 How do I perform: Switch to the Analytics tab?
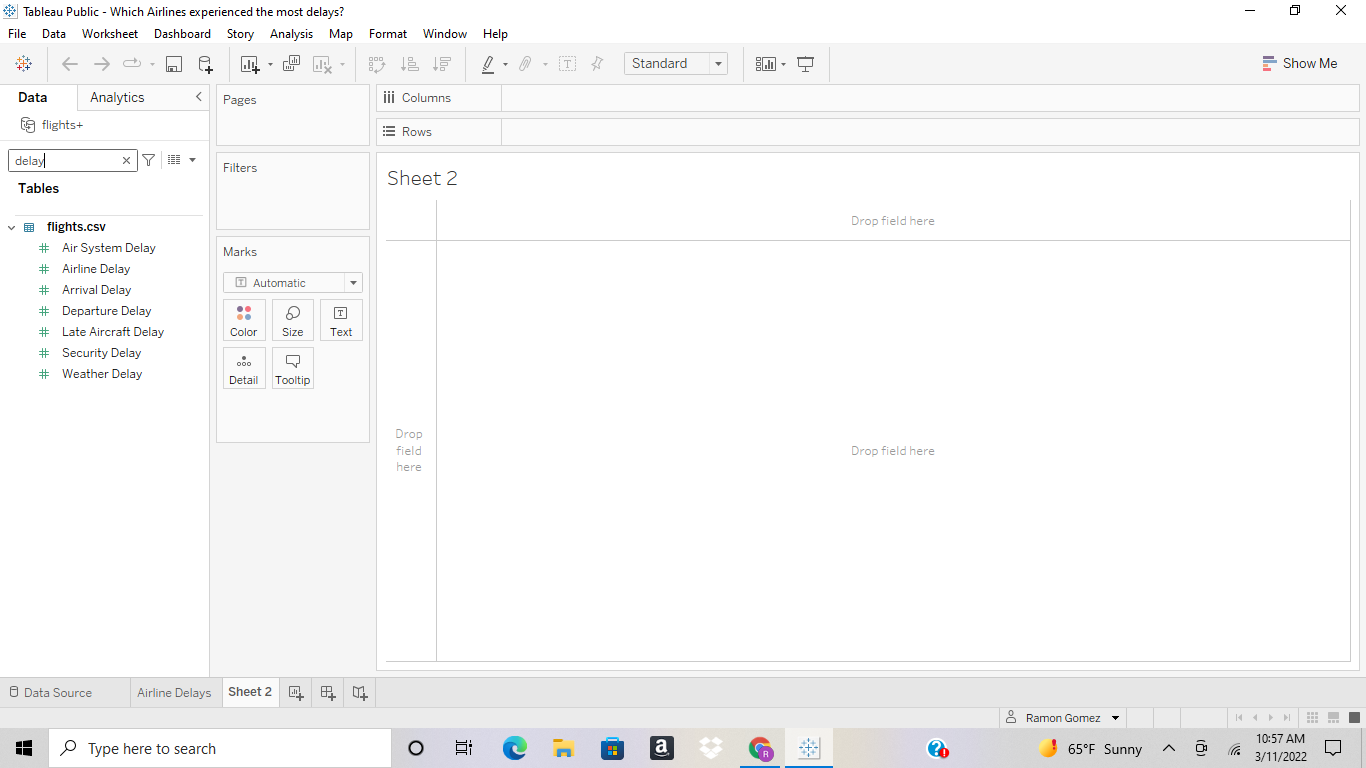pyautogui.click(x=117, y=97)
